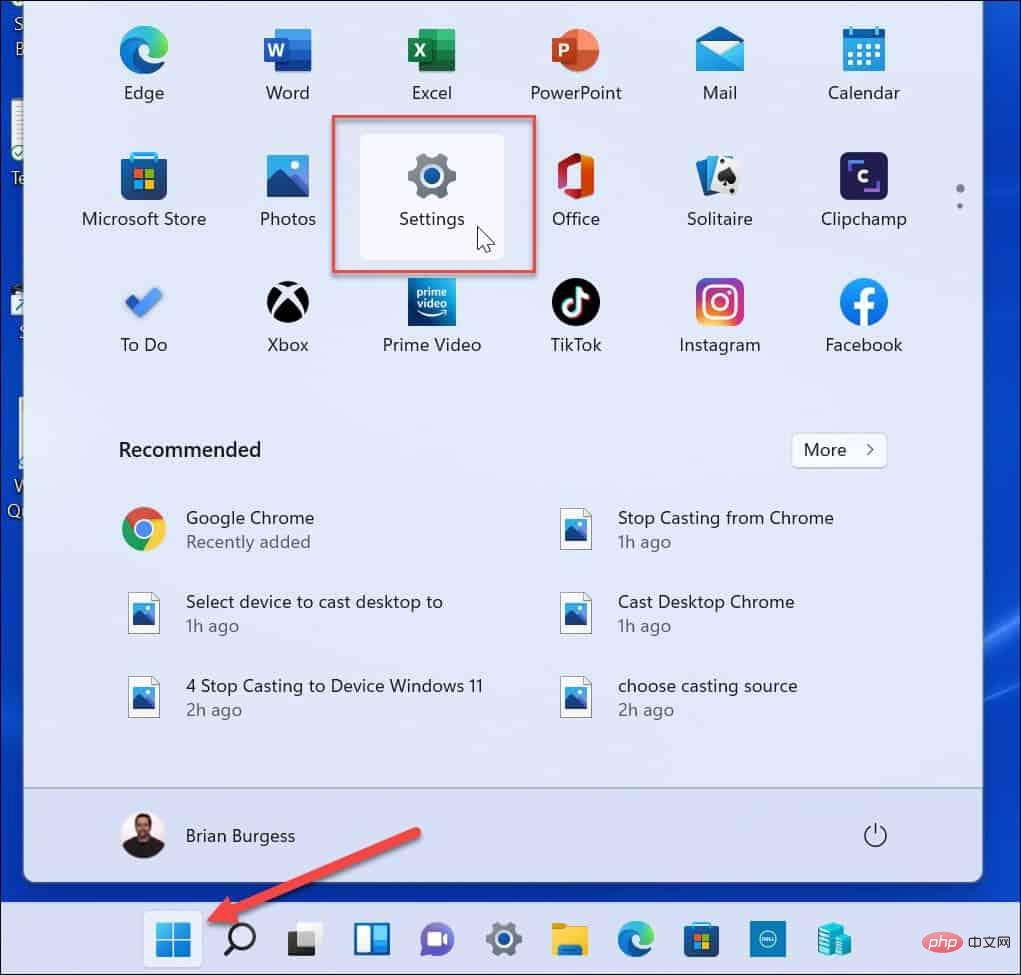Launch Microsoft Edge from the Start menu
This screenshot has width=1021, height=975.
143,63
